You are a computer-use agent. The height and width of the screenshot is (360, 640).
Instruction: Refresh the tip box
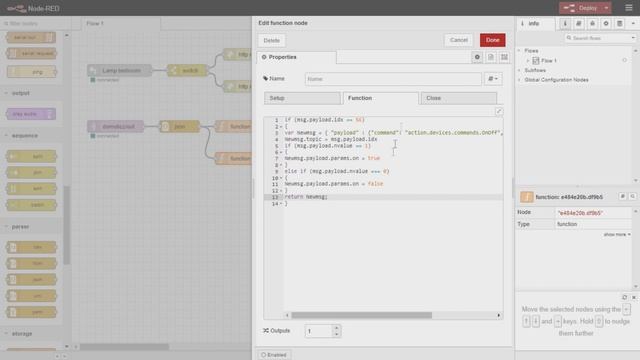624,297
